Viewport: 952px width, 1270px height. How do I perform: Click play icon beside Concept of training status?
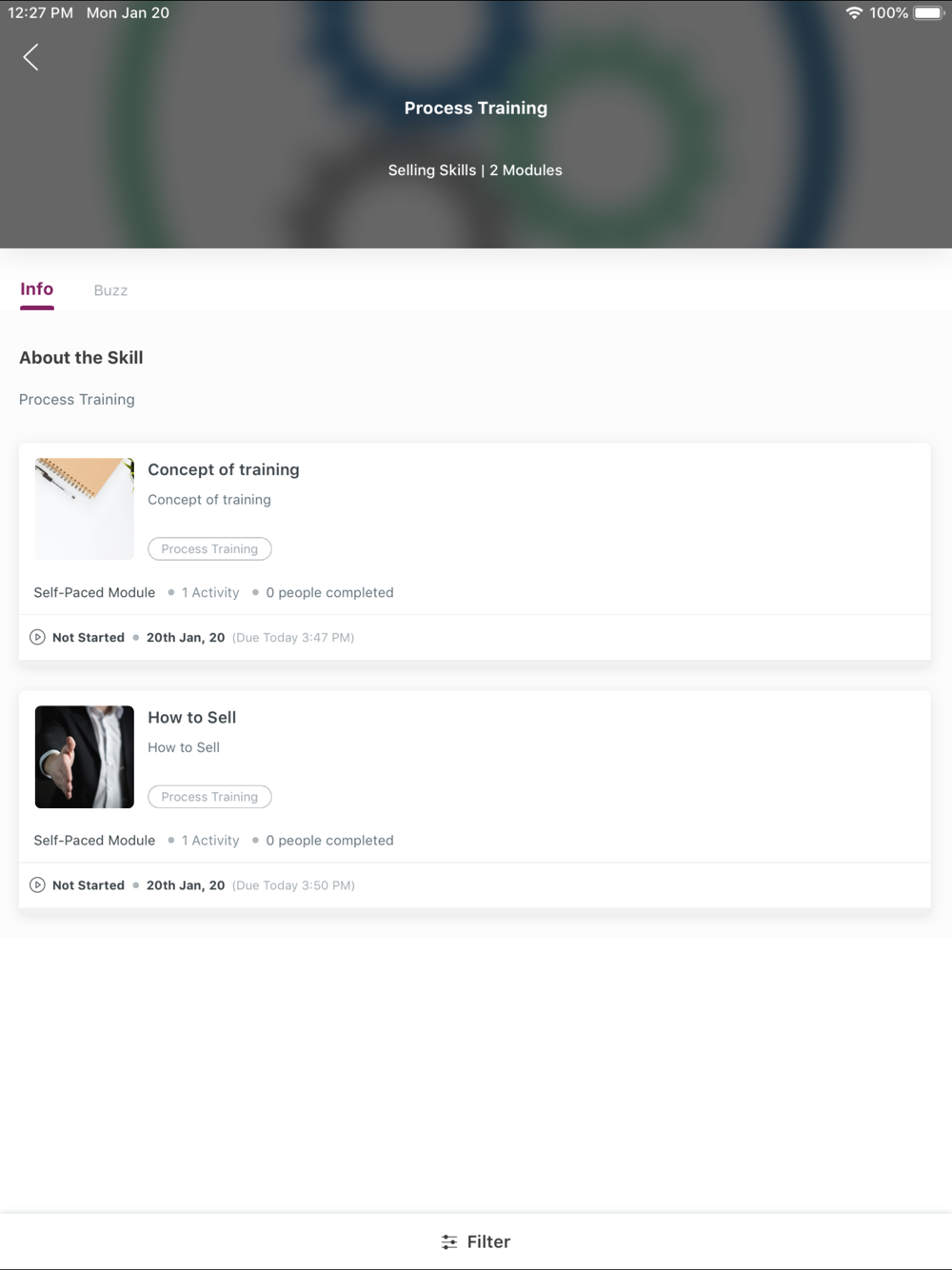[x=37, y=637]
